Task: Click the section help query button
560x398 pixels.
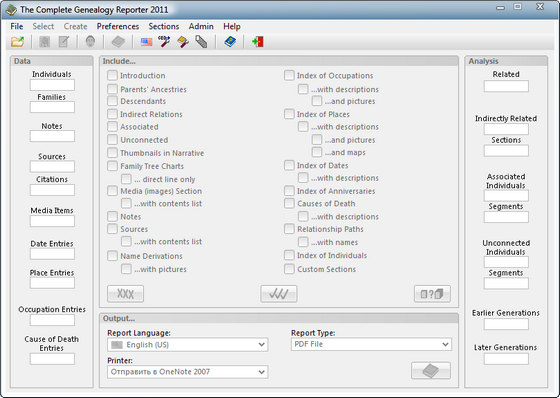Action: [432, 294]
